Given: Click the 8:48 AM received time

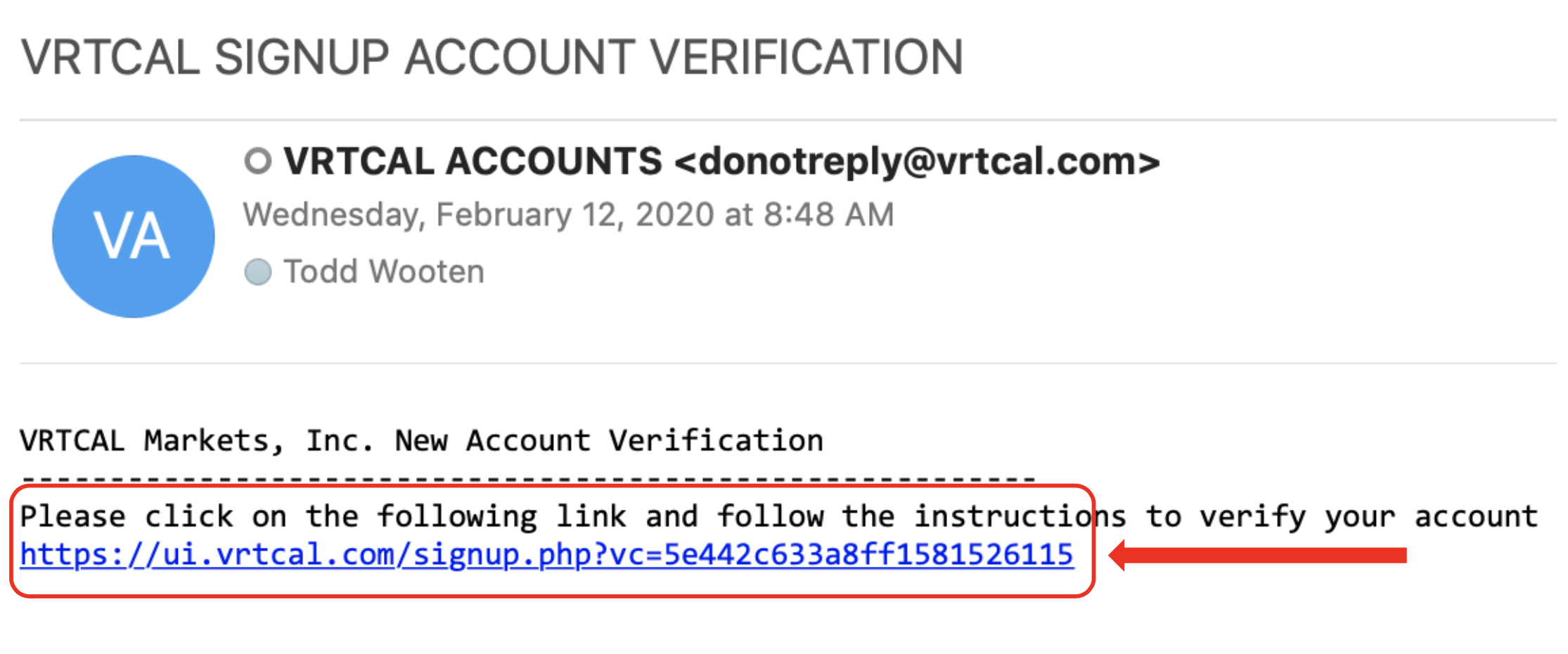Looking at the screenshot, I should tap(829, 214).
